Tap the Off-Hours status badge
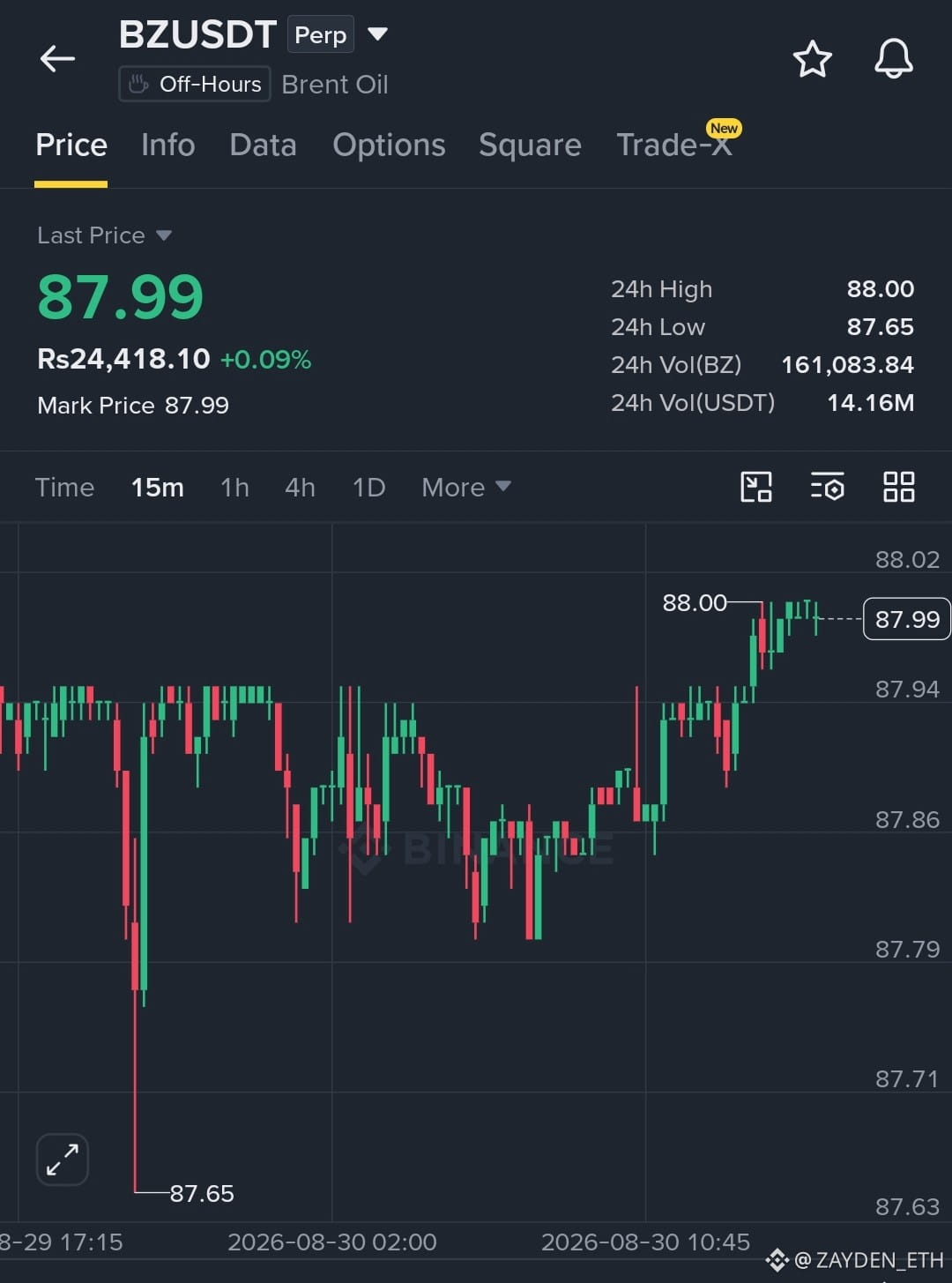Image resolution: width=952 pixels, height=1283 pixels. coord(195,85)
